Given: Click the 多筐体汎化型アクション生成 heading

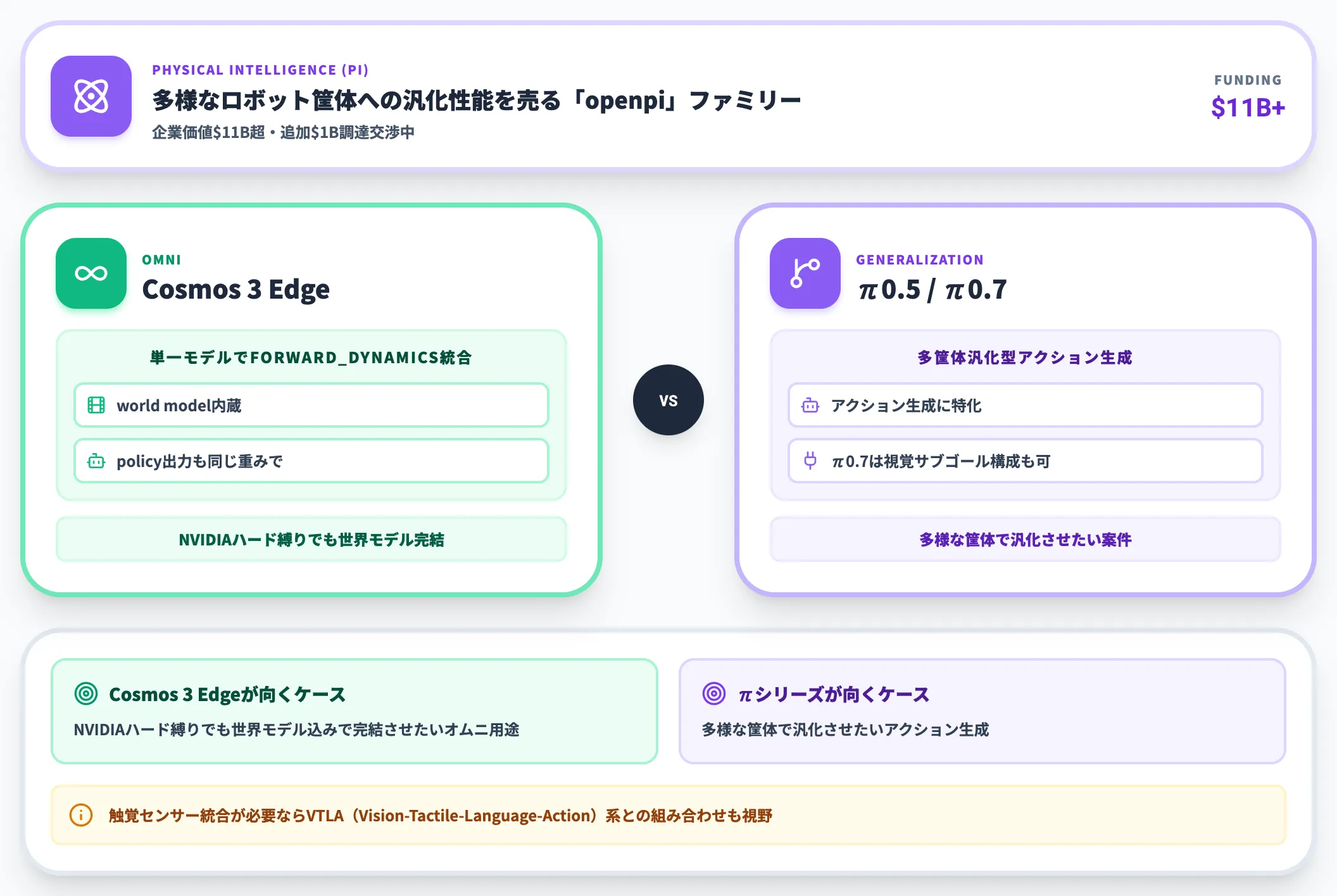Looking at the screenshot, I should [x=1025, y=358].
